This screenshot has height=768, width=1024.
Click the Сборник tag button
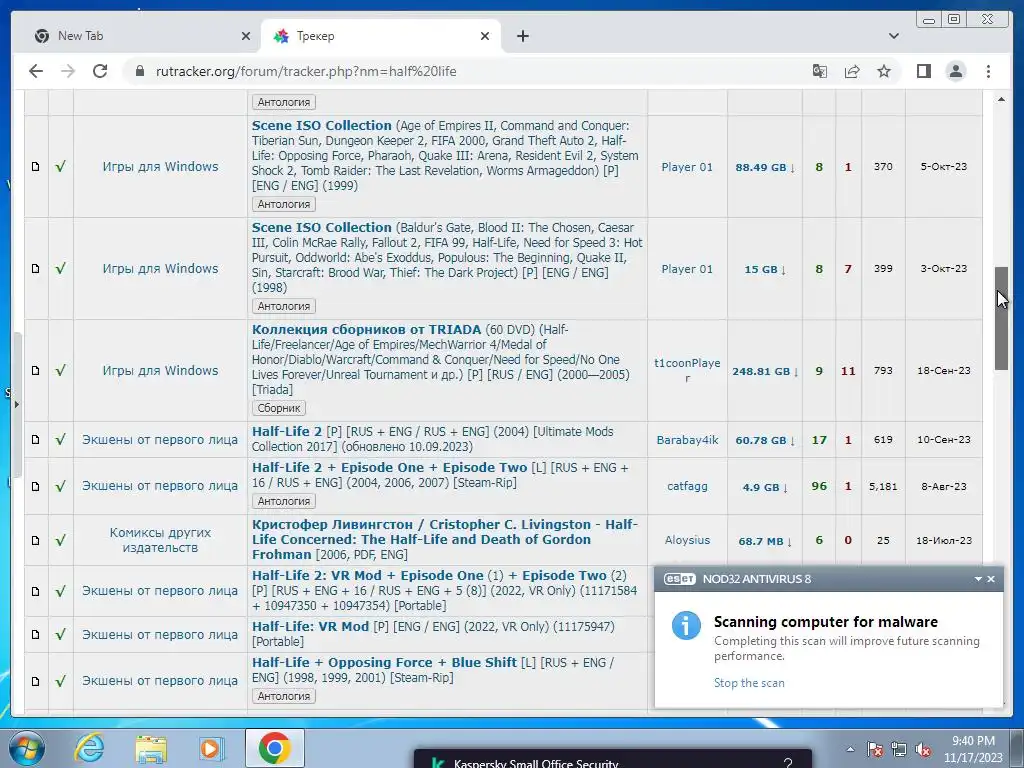click(278, 408)
